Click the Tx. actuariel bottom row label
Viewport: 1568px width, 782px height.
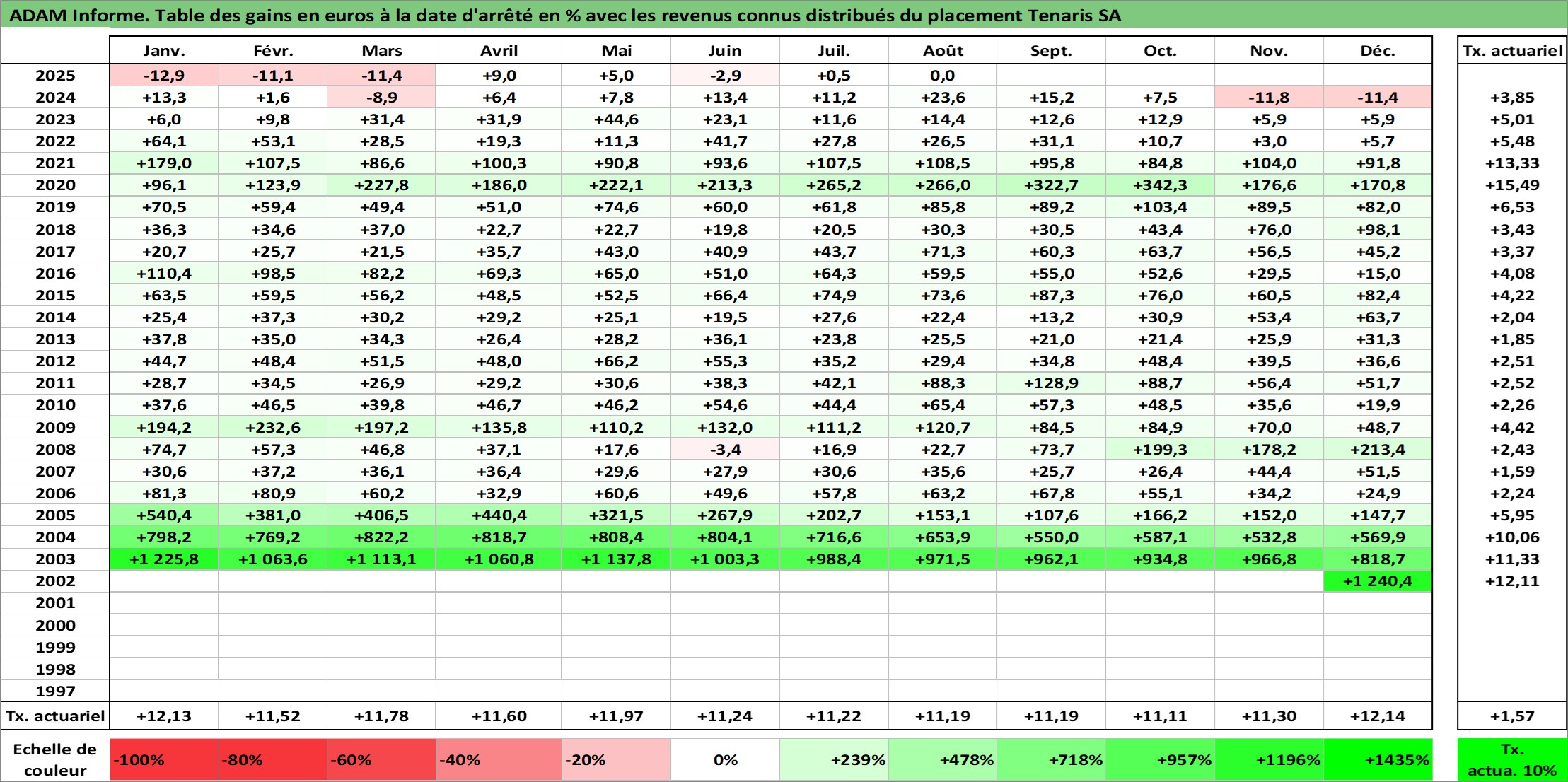(55, 716)
